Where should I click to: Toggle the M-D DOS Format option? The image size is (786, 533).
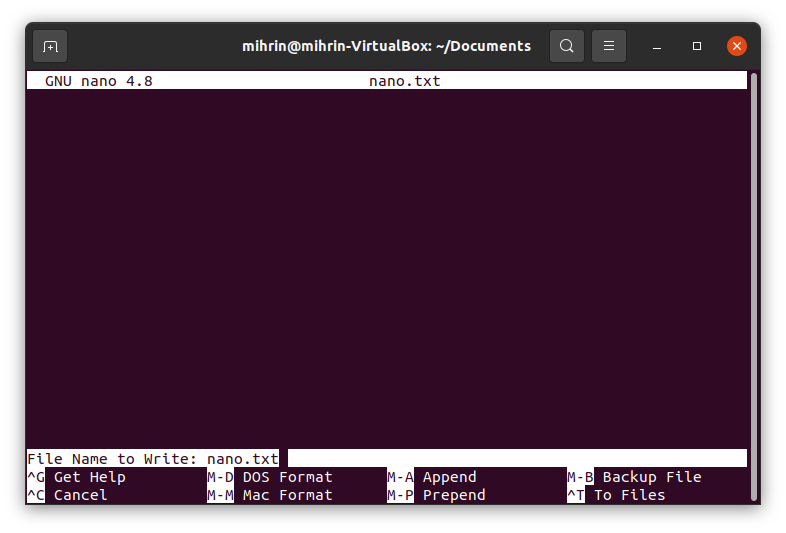(x=270, y=477)
